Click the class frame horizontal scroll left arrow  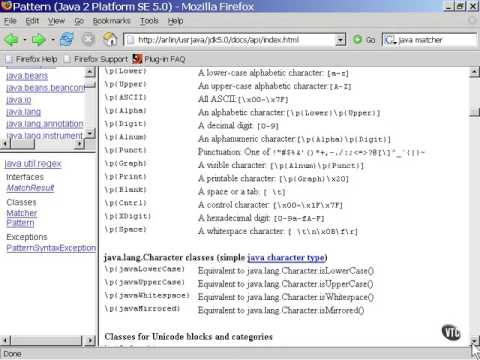pos(6,341)
